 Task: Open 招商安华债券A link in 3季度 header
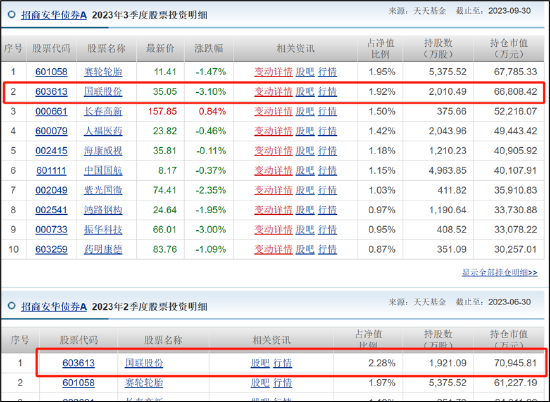coord(54,15)
